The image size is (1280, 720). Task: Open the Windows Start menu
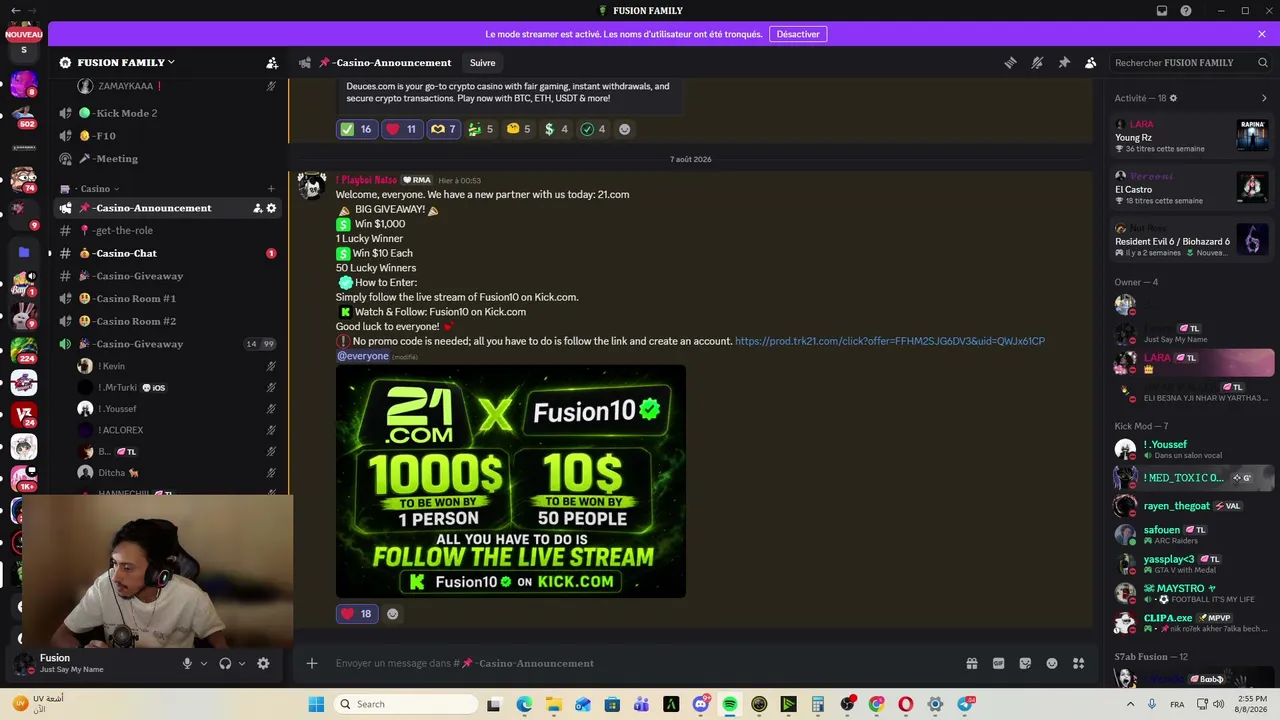click(x=316, y=704)
